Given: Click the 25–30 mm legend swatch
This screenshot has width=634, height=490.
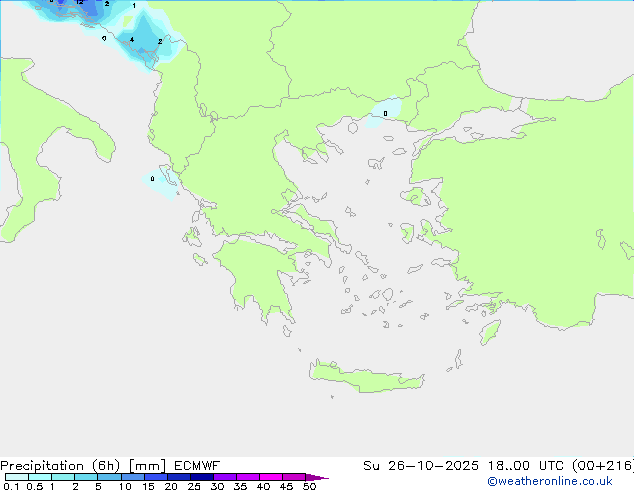Looking at the screenshot, I should point(201,477).
